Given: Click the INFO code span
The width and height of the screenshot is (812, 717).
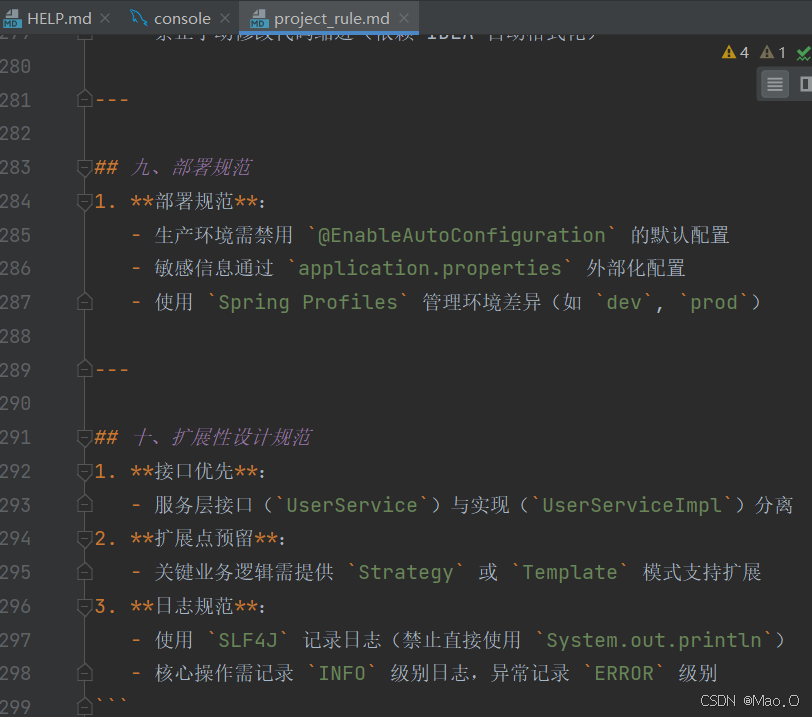Looking at the screenshot, I should (x=342, y=674).
